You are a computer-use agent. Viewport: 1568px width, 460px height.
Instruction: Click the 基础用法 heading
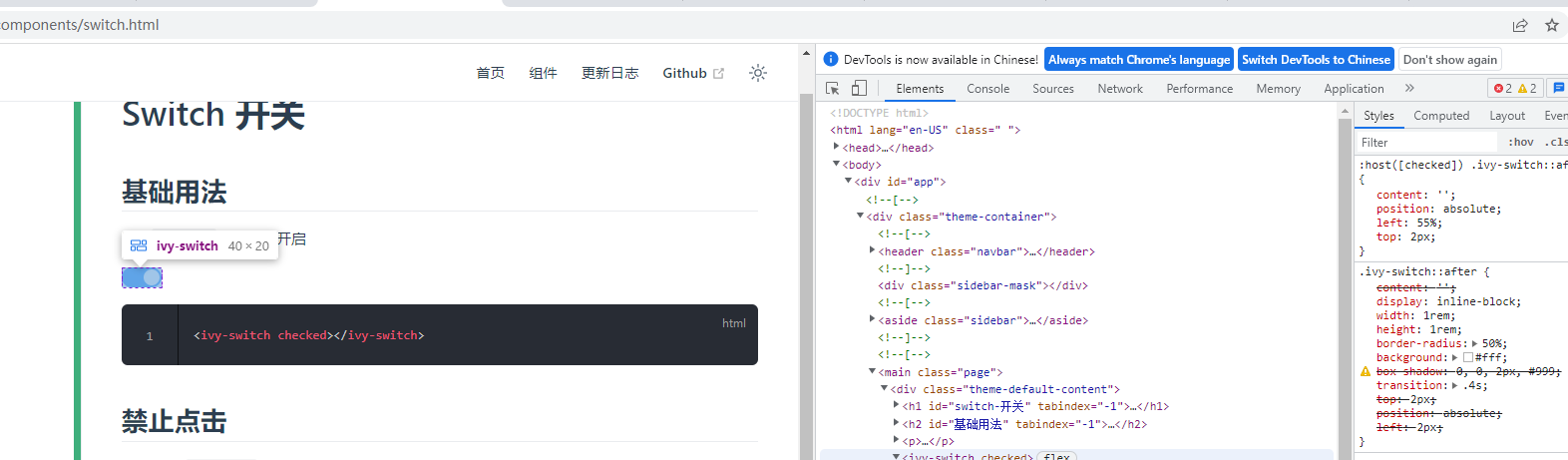pyautogui.click(x=175, y=192)
